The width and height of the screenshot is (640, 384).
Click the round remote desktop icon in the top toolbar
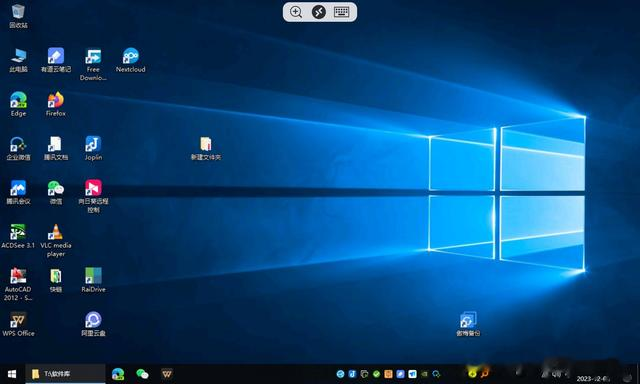pyautogui.click(x=319, y=12)
